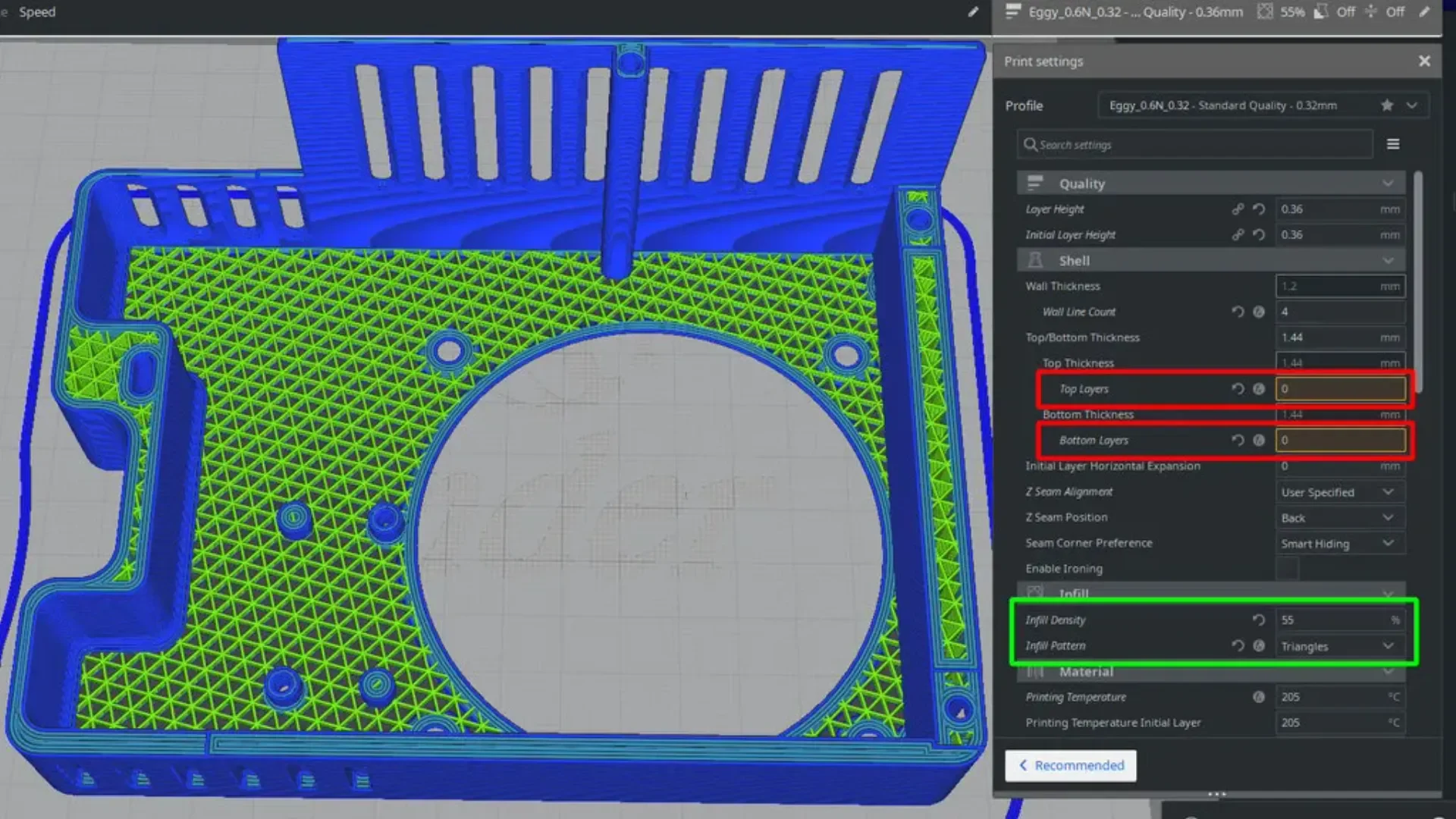Collapse the Shell settings section

[x=1211, y=261]
